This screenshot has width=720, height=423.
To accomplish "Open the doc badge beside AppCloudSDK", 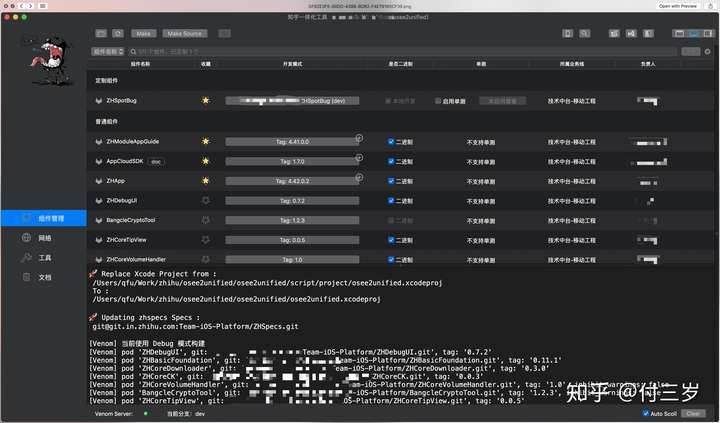I will [156, 162].
